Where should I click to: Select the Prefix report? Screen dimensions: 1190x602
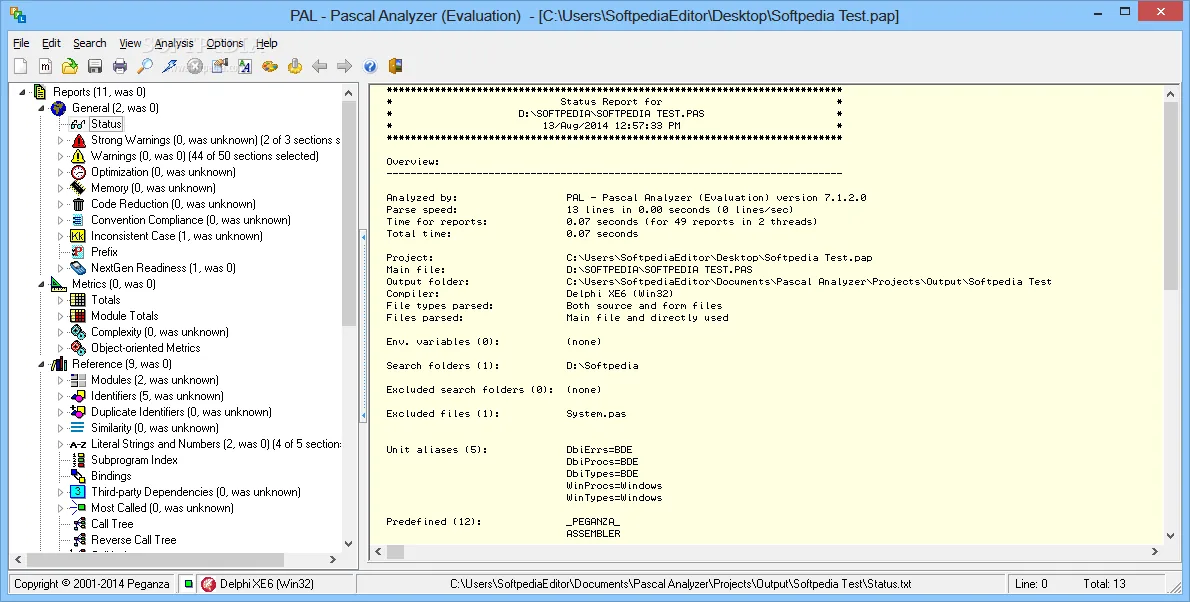tap(104, 252)
